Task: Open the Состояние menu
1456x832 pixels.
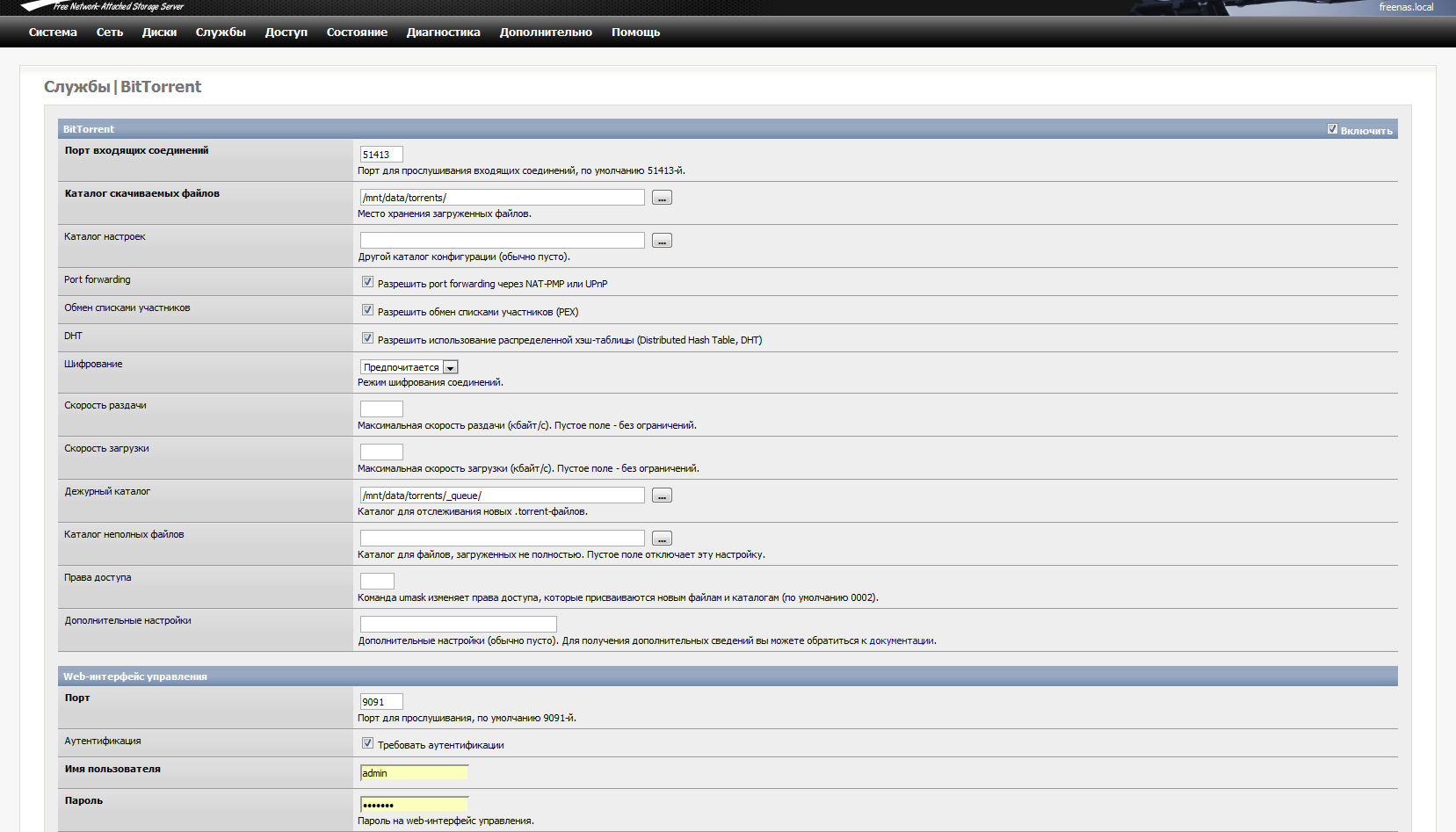Action: [357, 33]
